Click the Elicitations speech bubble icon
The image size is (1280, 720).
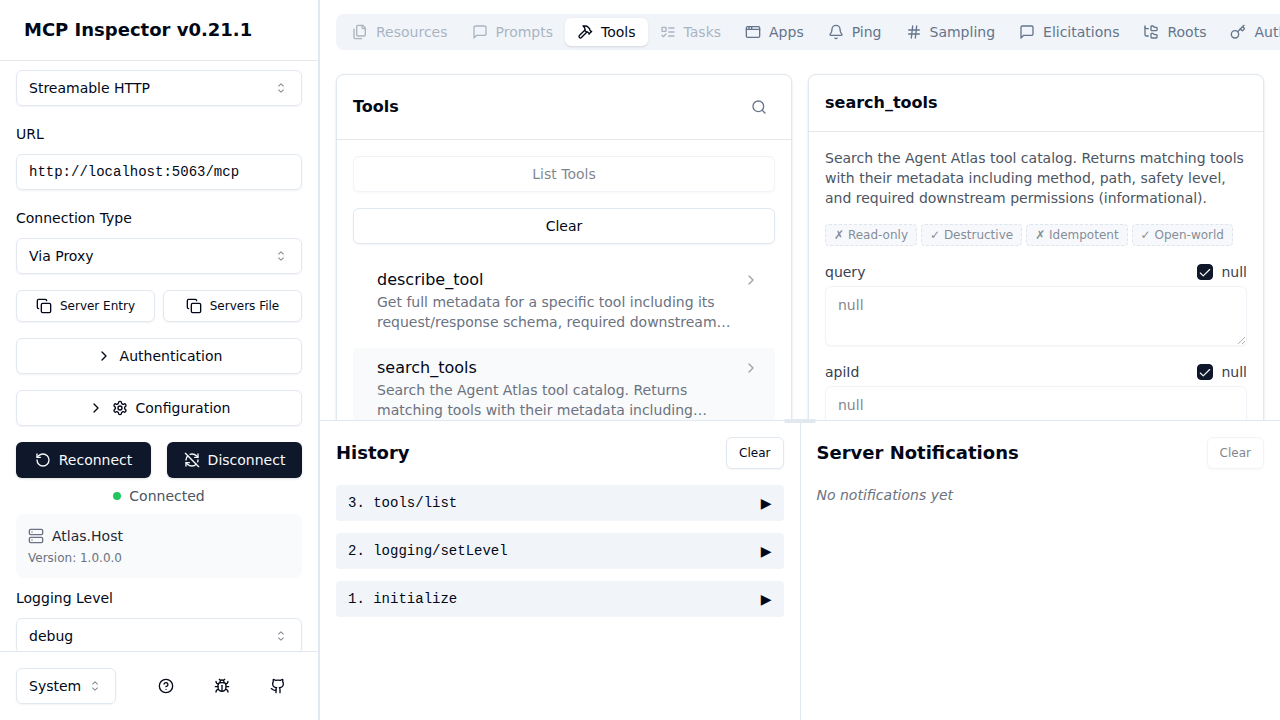pos(1026,31)
